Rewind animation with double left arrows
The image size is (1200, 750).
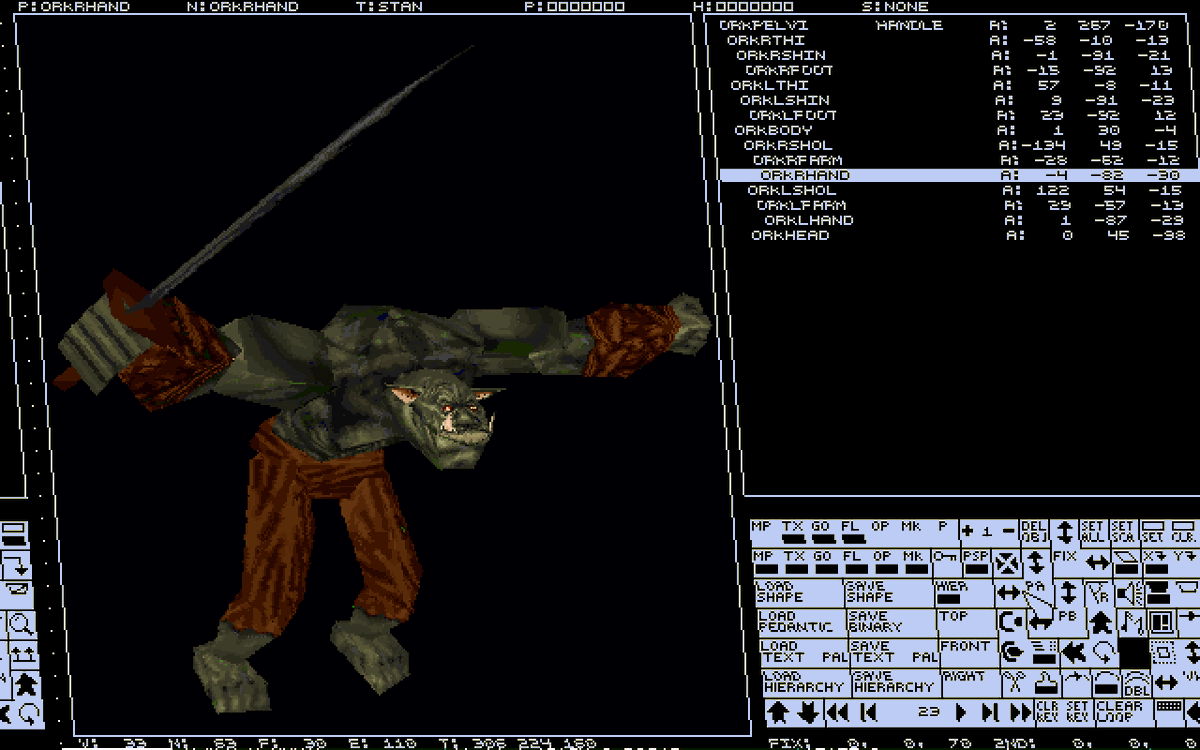pyautogui.click(x=838, y=712)
